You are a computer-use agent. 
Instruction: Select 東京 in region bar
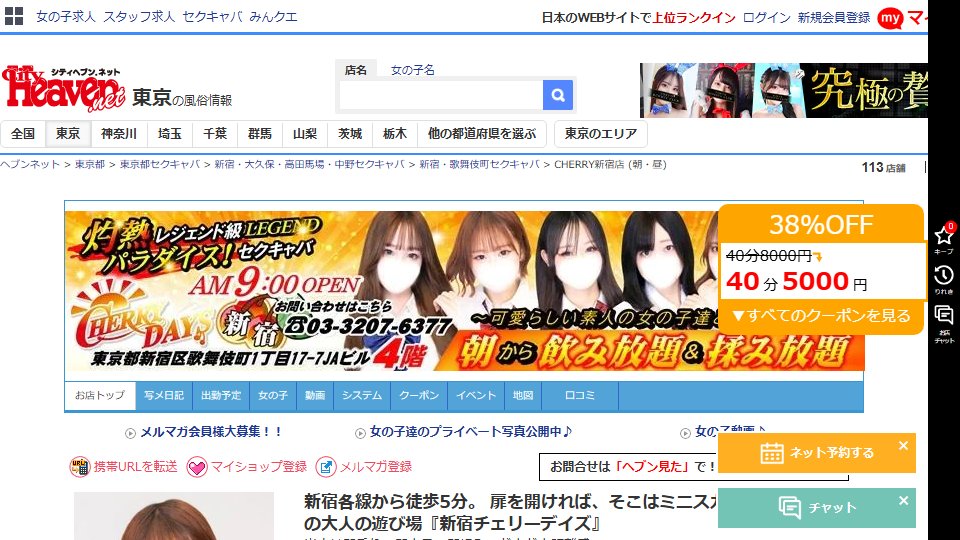click(x=68, y=133)
